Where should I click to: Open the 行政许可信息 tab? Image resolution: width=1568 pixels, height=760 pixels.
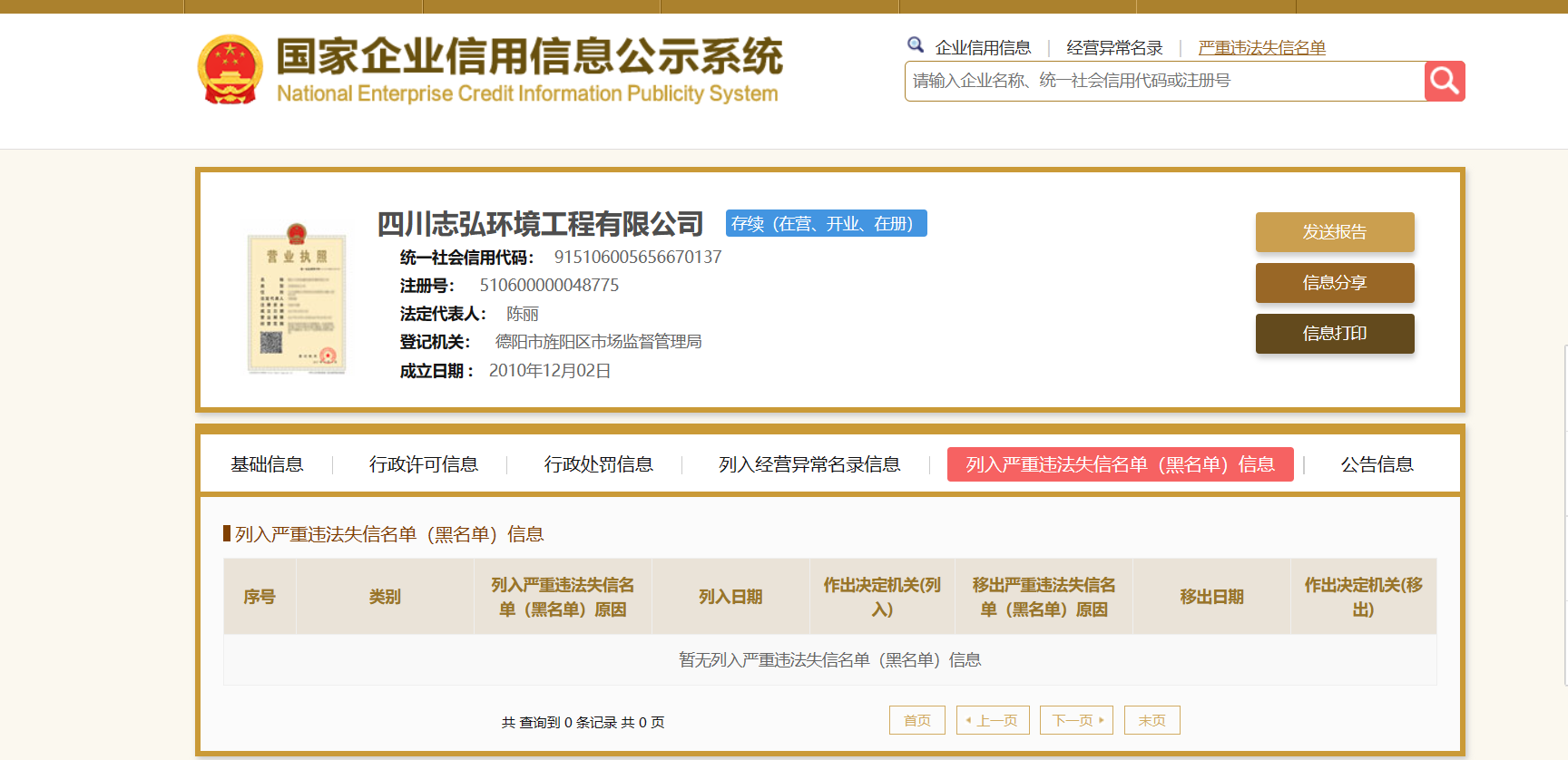pyautogui.click(x=424, y=464)
